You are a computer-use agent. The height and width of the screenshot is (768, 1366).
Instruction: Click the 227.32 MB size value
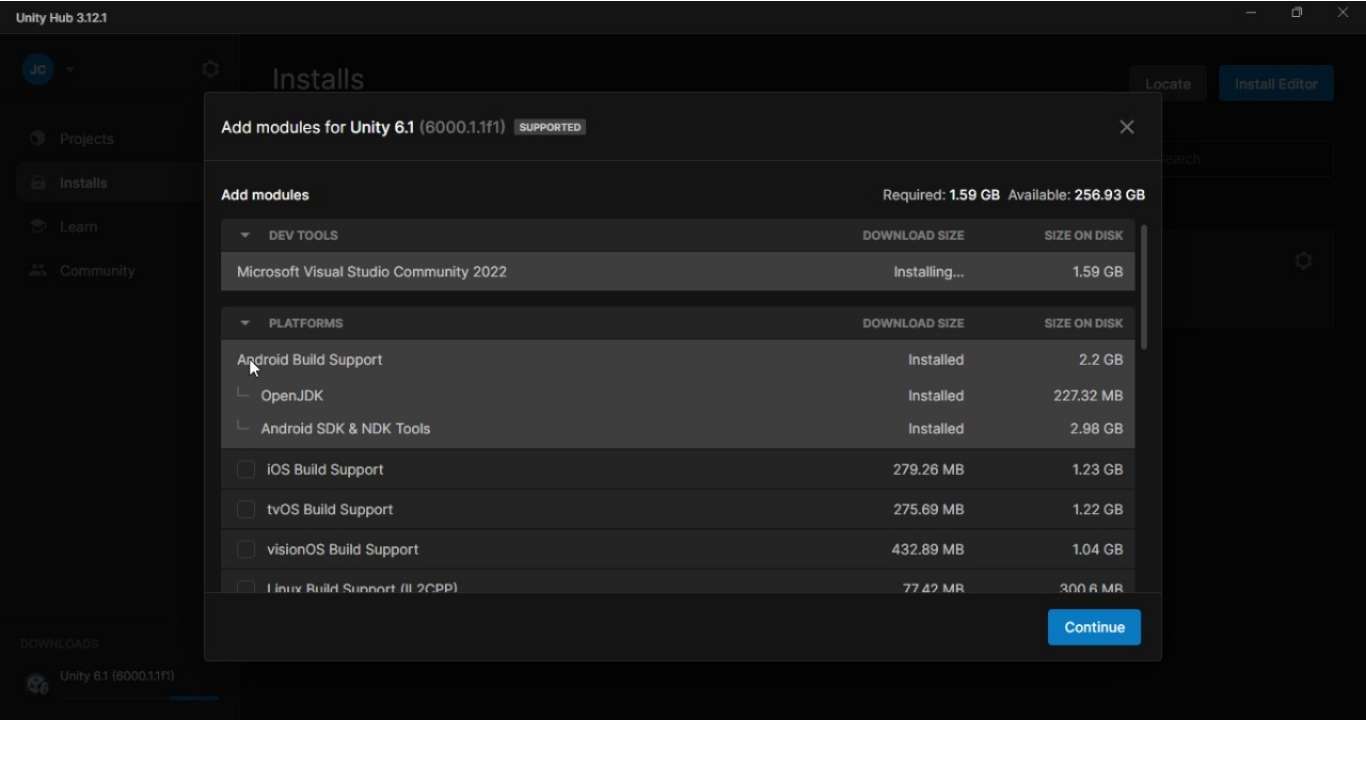[1088, 396]
